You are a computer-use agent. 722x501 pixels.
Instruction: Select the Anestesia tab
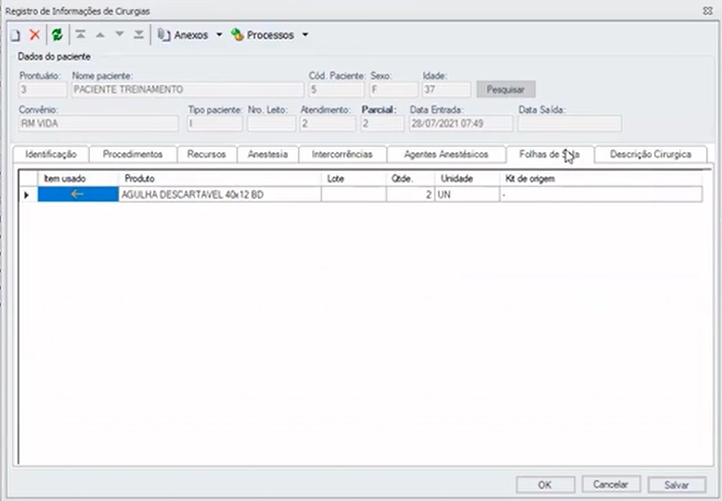[268, 154]
